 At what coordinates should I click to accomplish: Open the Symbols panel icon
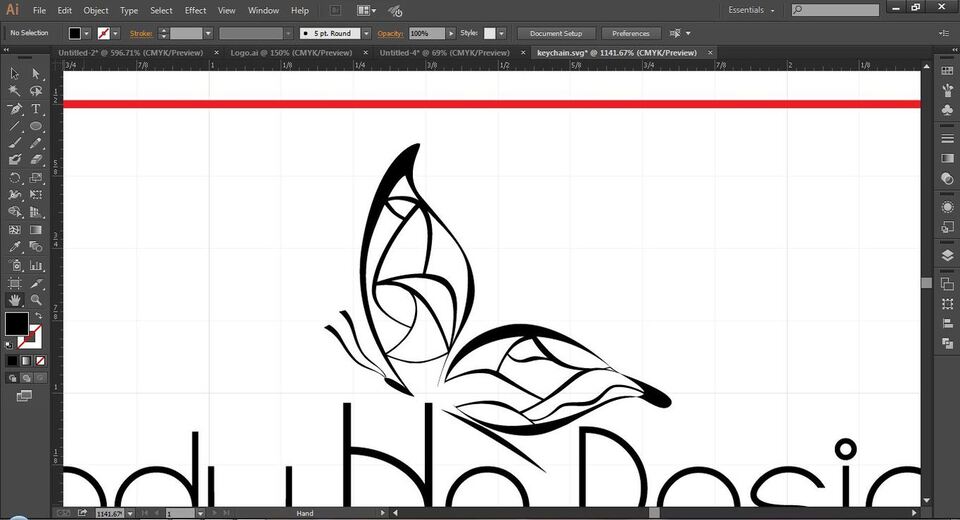(947, 110)
